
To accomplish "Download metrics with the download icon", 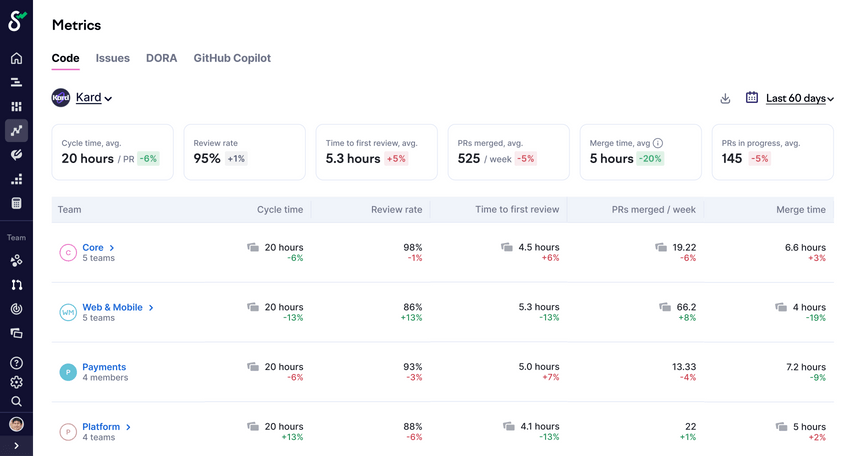I will (725, 99).
